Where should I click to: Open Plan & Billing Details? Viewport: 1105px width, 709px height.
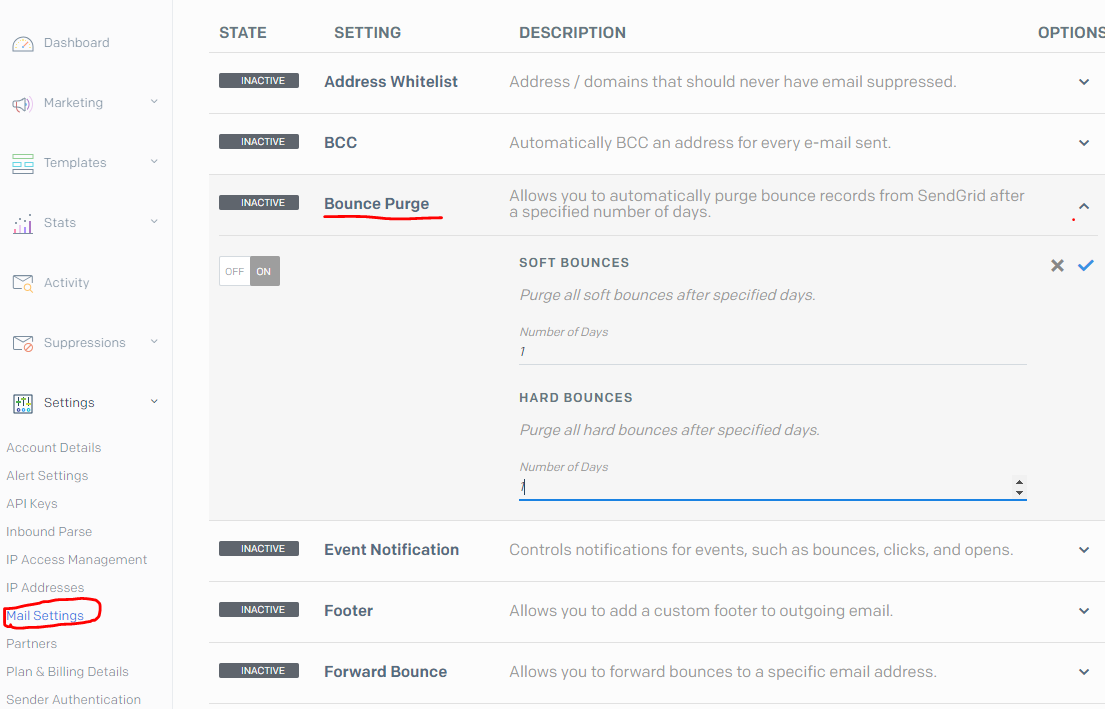[68, 672]
